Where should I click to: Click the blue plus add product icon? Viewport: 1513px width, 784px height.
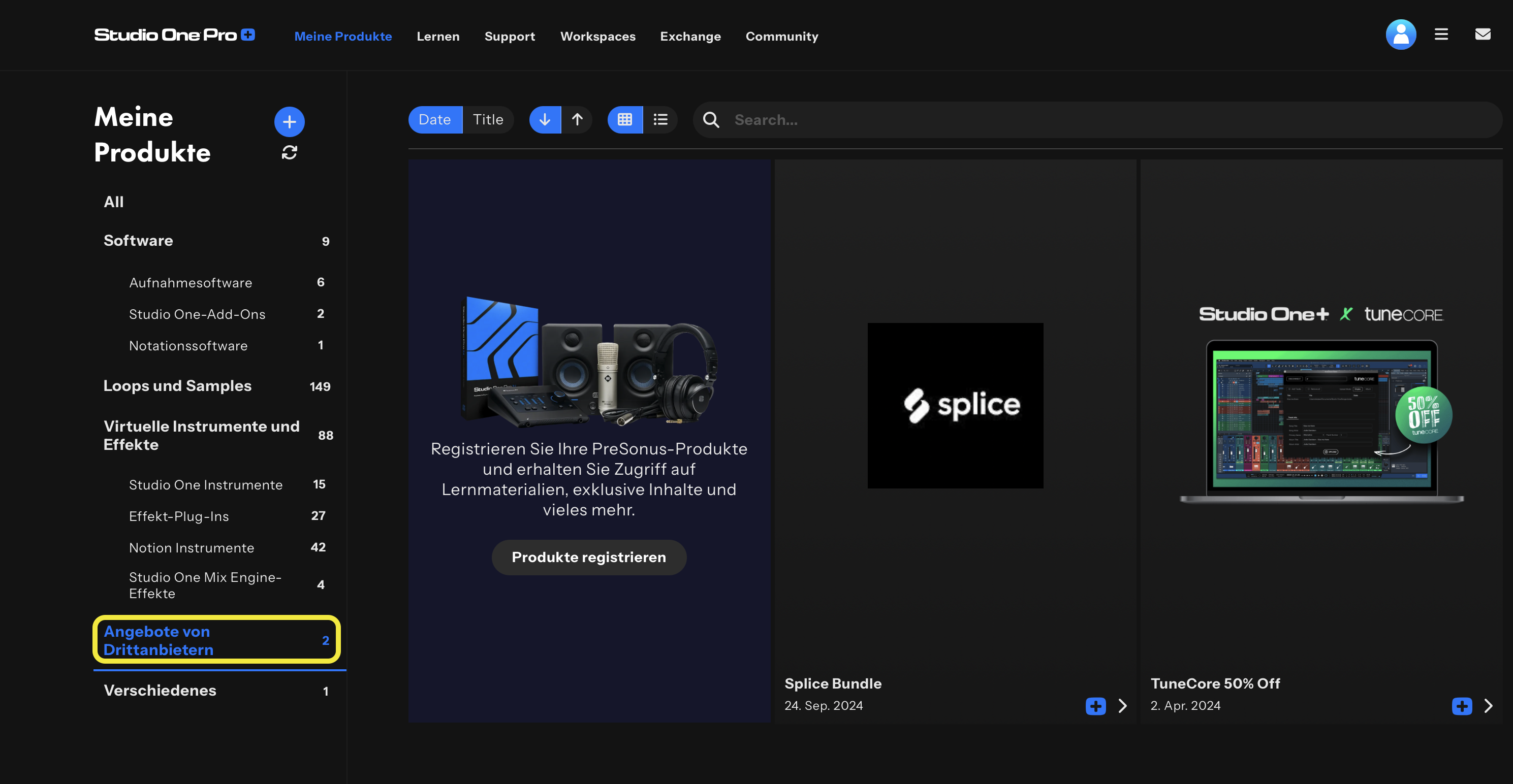[289, 121]
